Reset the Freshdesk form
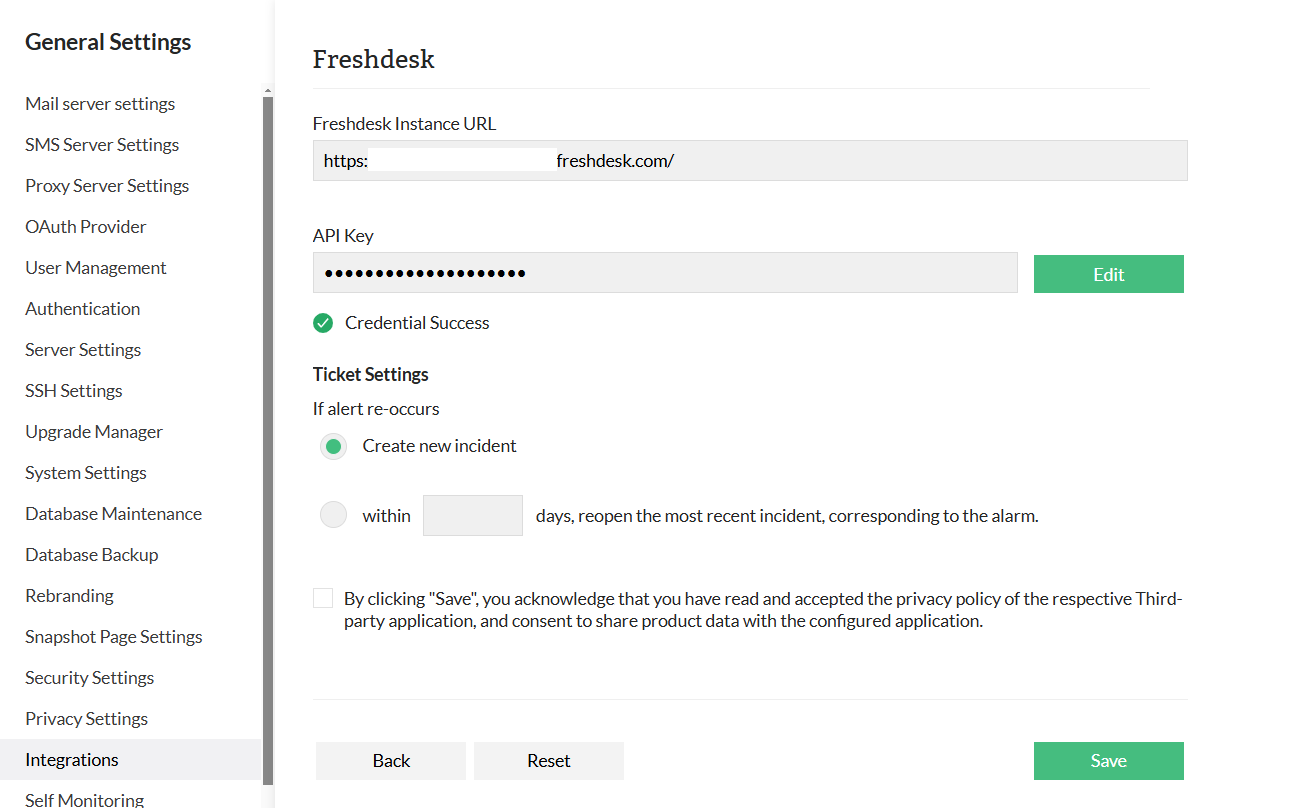Viewport: 1295px width, 808px height. pyautogui.click(x=549, y=761)
